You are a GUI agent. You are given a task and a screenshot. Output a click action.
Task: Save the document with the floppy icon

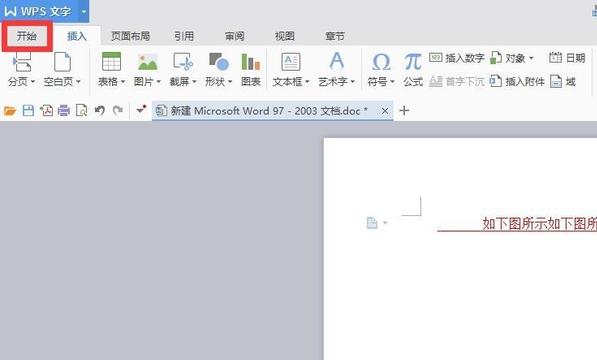pos(28,111)
